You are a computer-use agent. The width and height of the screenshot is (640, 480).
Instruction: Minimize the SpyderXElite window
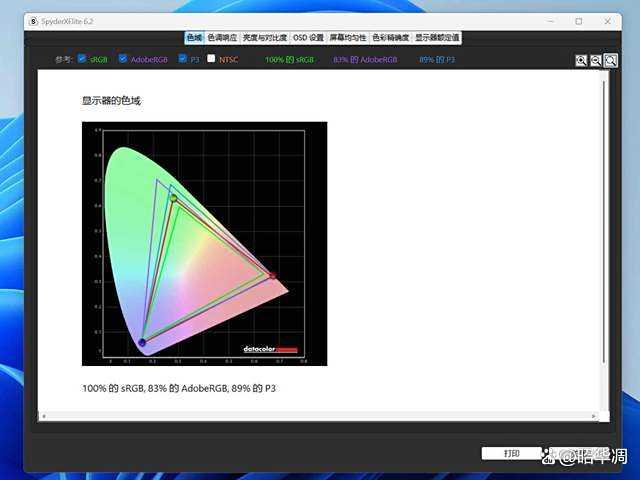tap(551, 21)
